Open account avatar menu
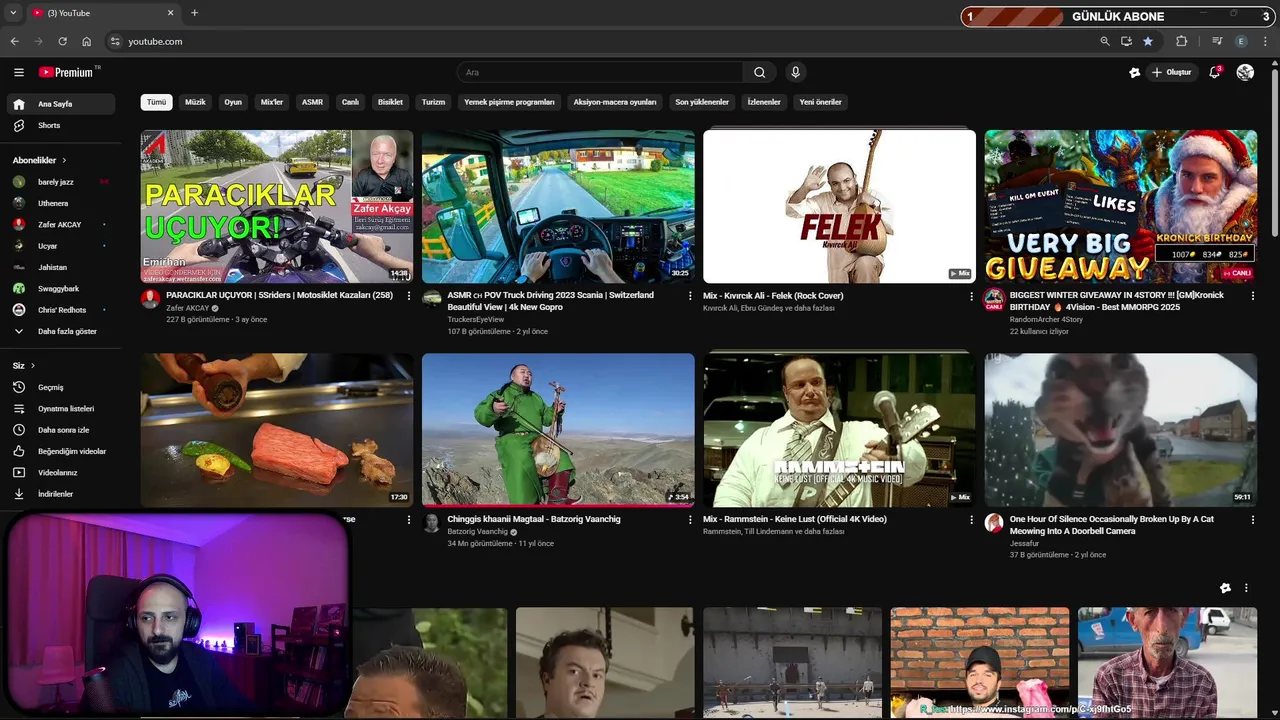The height and width of the screenshot is (720, 1280). (1245, 72)
